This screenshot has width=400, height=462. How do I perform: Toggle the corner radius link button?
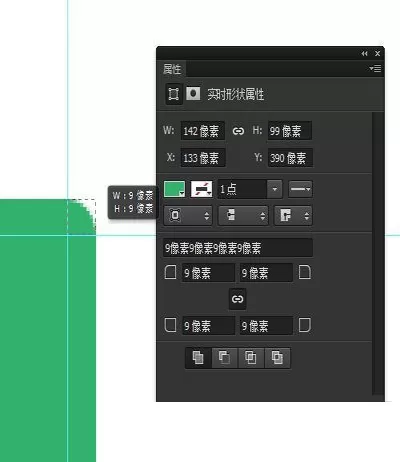coord(237,299)
